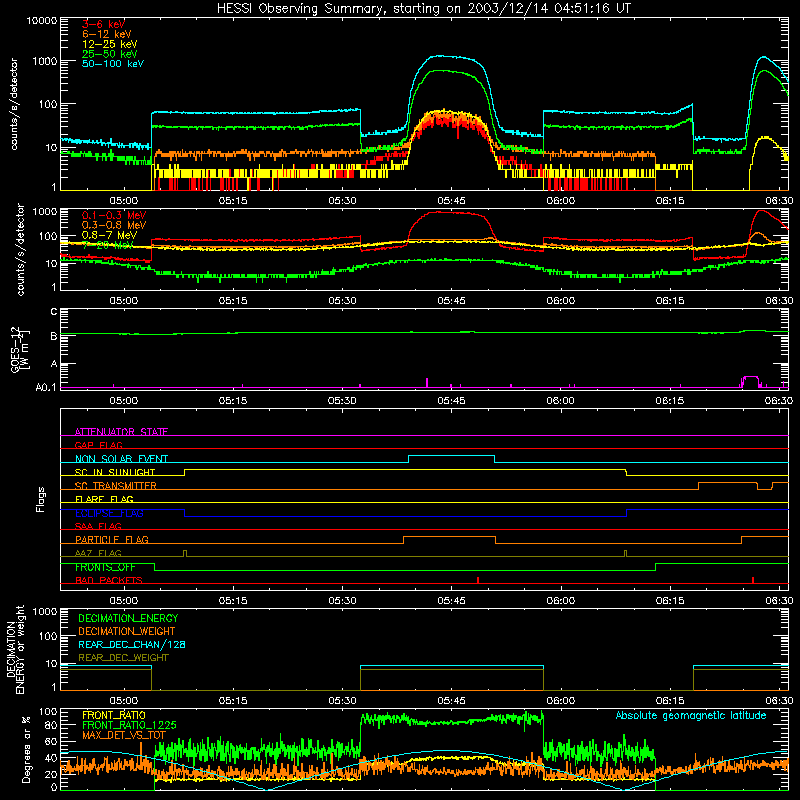Click the Absolute geomagnetic latitude label
The image size is (800, 800).
tap(691, 715)
